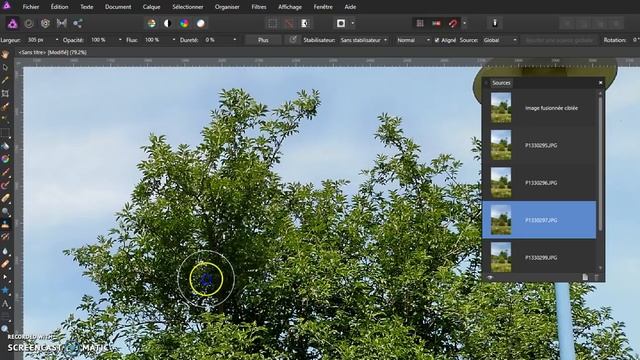Select the Flood Fill bucket tool

tap(5, 146)
